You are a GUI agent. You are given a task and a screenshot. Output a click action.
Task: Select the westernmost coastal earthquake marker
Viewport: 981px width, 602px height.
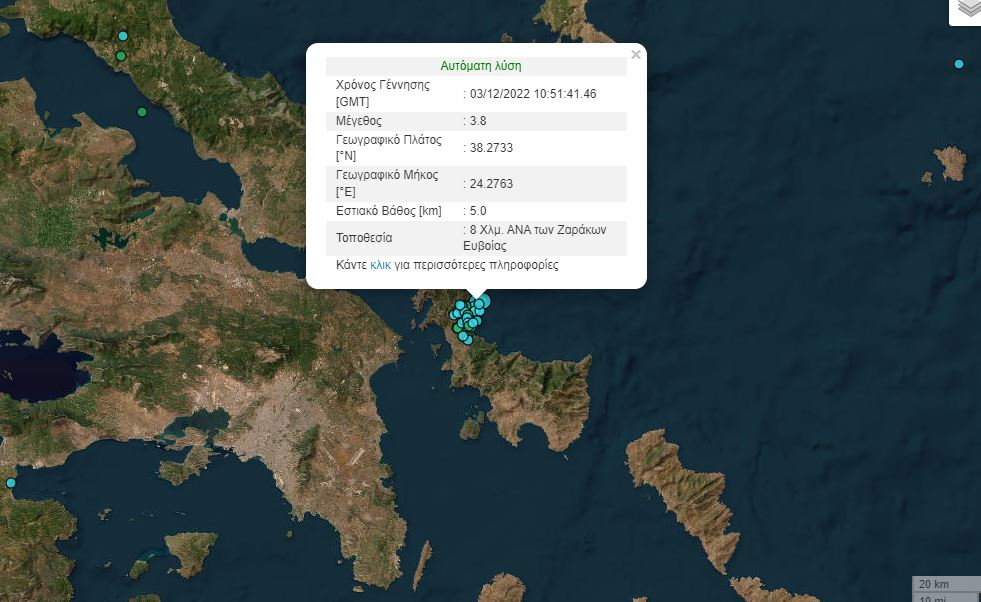pos(11,483)
